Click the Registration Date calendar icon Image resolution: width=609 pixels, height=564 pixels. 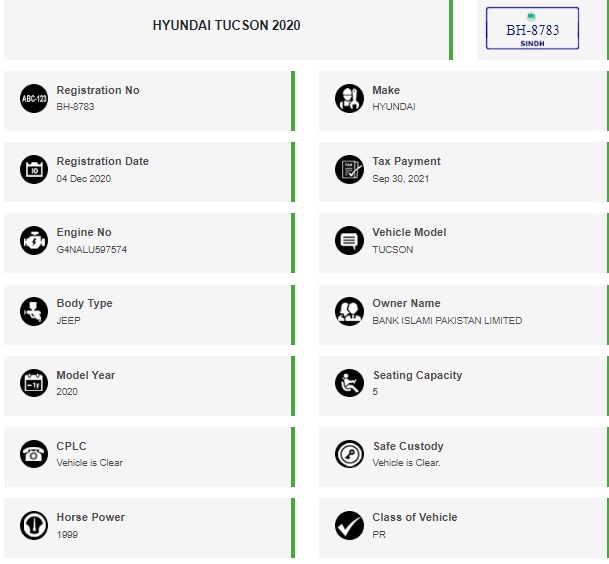click(x=33, y=169)
